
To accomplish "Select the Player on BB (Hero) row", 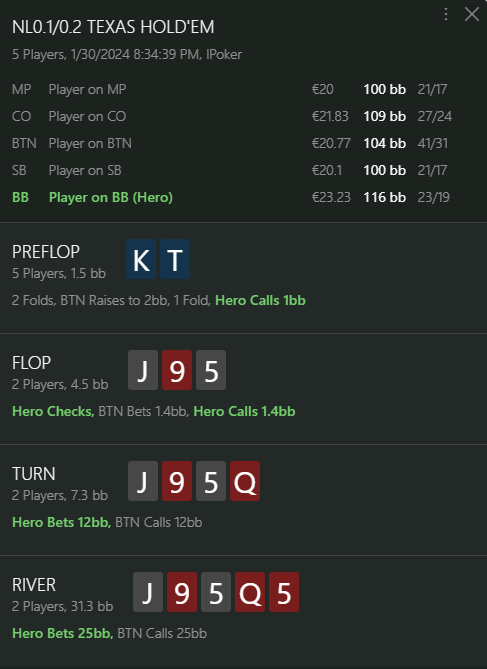I will coord(231,197).
